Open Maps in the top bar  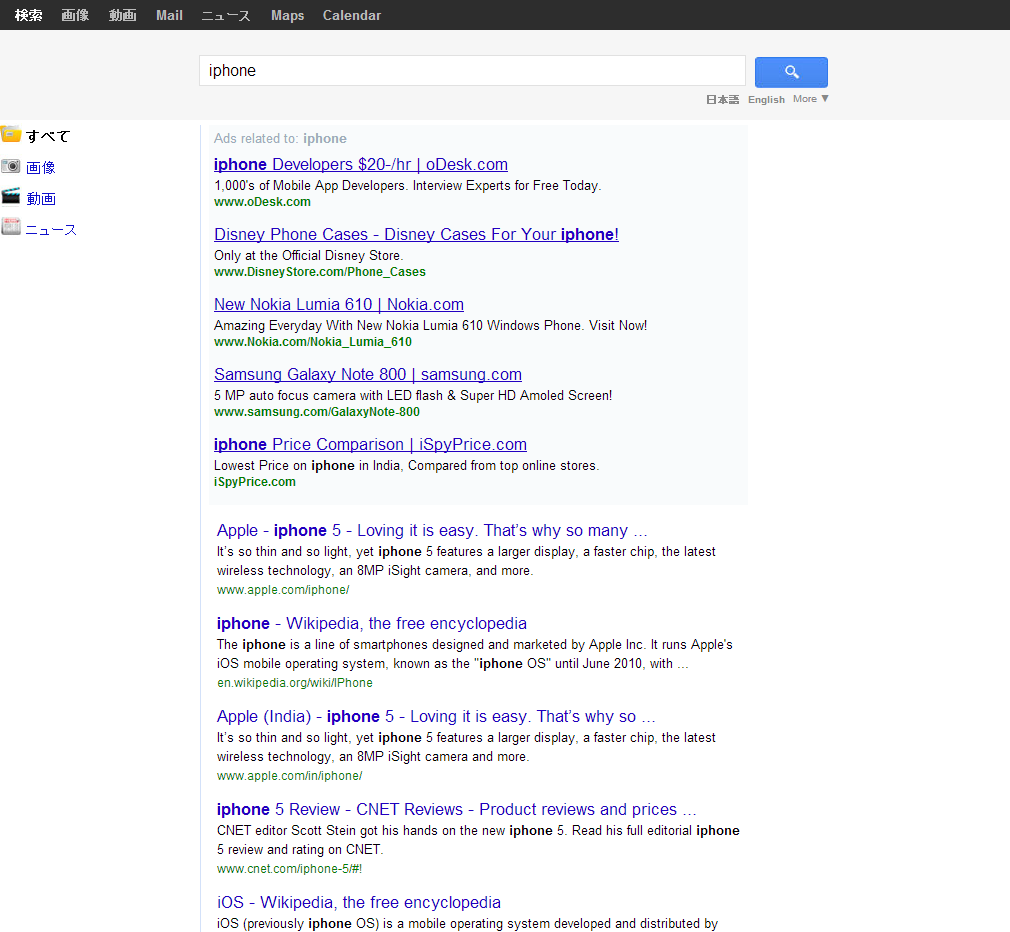pos(287,15)
